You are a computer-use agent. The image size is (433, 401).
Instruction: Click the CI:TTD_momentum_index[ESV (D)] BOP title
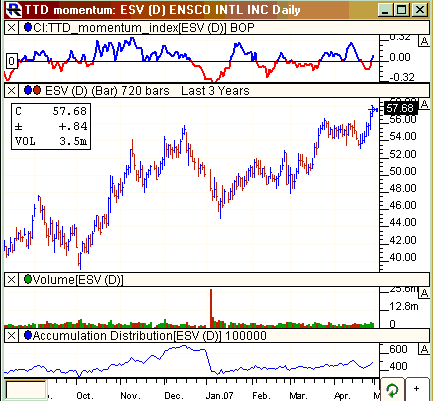pyautogui.click(x=144, y=28)
